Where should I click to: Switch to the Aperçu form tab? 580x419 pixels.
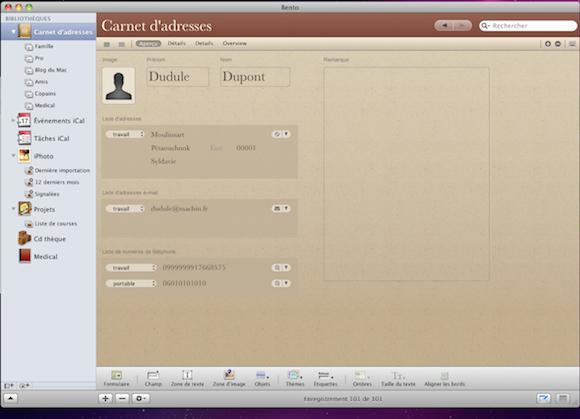coord(148,44)
